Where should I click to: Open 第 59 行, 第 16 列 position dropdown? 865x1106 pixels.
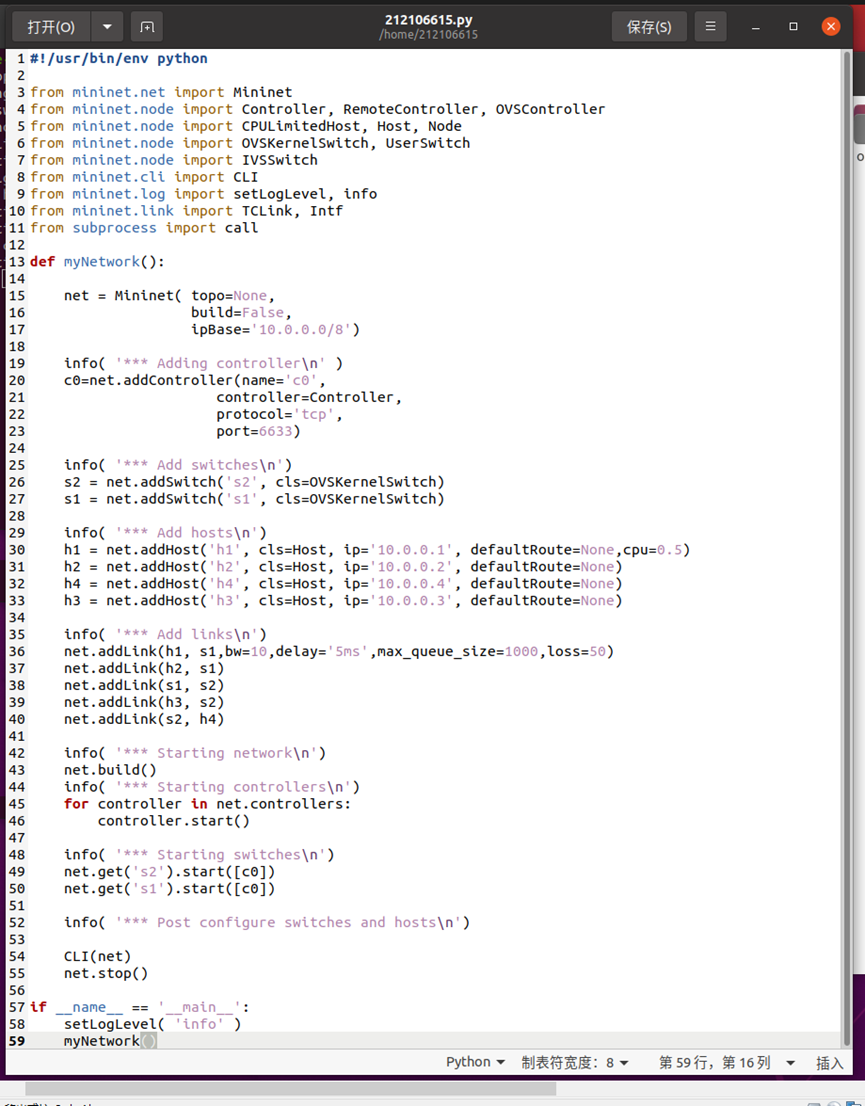pos(727,1062)
